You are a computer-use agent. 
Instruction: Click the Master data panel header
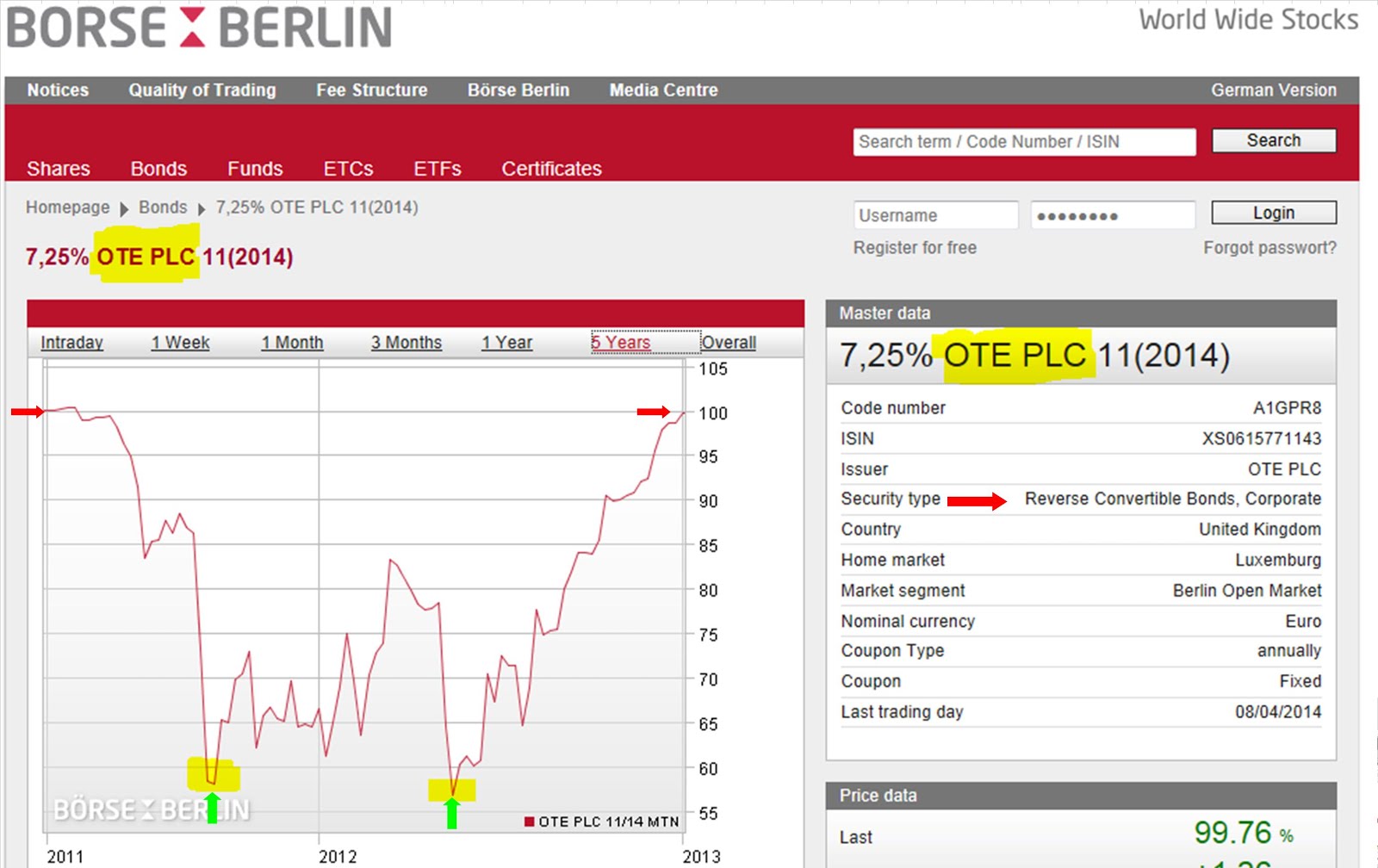click(x=1081, y=313)
